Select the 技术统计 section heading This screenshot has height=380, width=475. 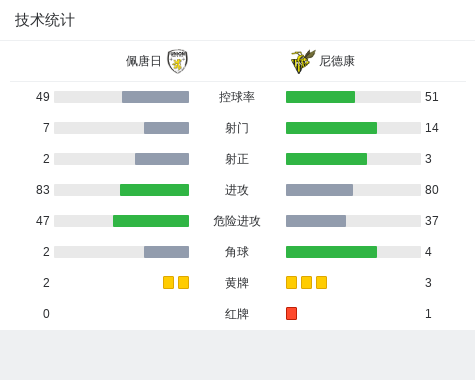tap(45, 20)
